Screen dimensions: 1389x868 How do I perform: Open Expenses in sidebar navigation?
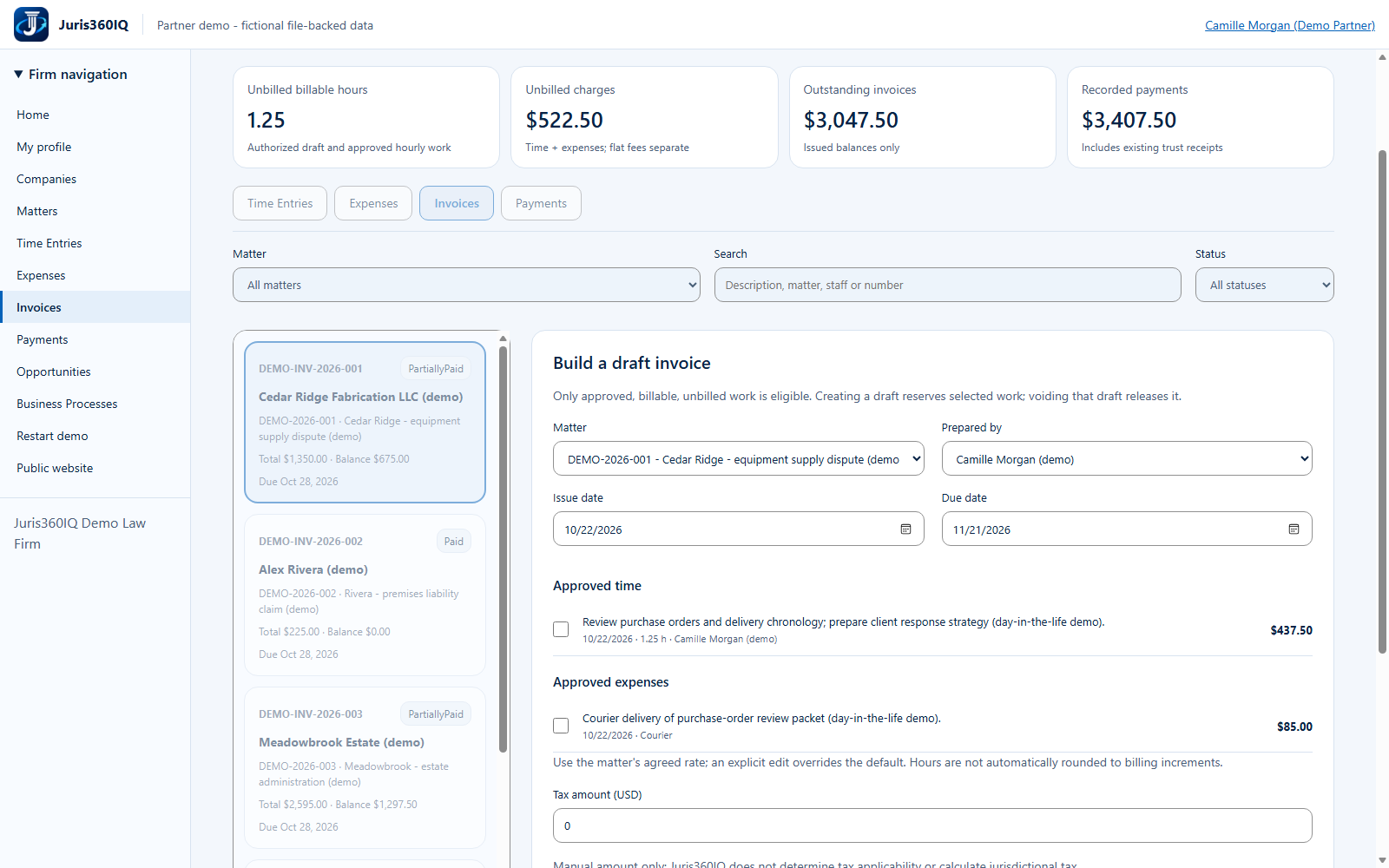95,275
